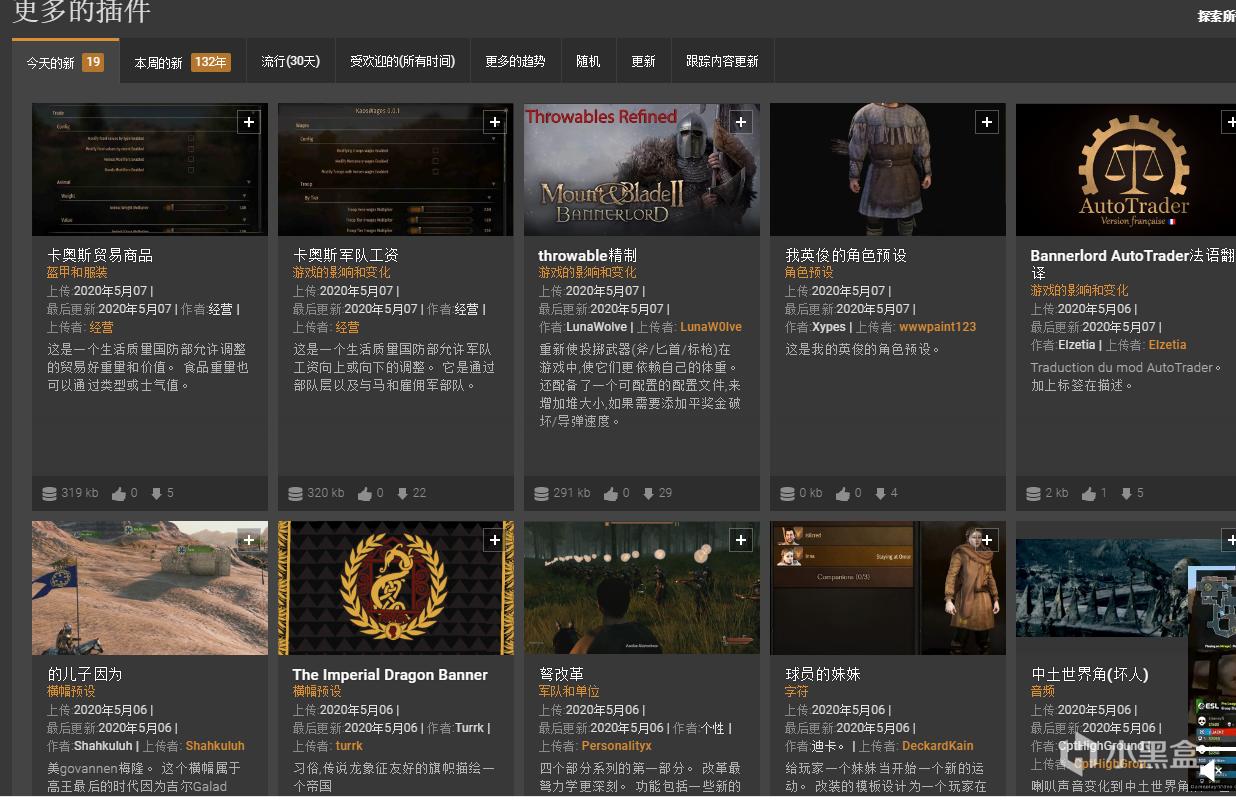Screen dimensions: 1236x805
Task: Click 字符 category under 球员的妹妹
Action: click(x=796, y=691)
